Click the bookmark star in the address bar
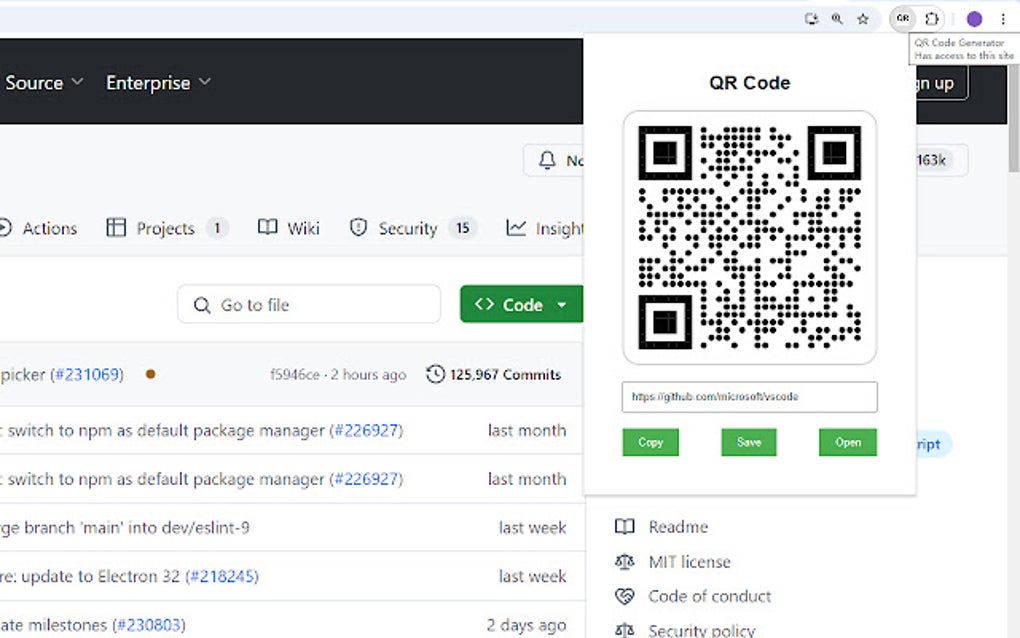Image resolution: width=1020 pixels, height=638 pixels. pos(862,18)
